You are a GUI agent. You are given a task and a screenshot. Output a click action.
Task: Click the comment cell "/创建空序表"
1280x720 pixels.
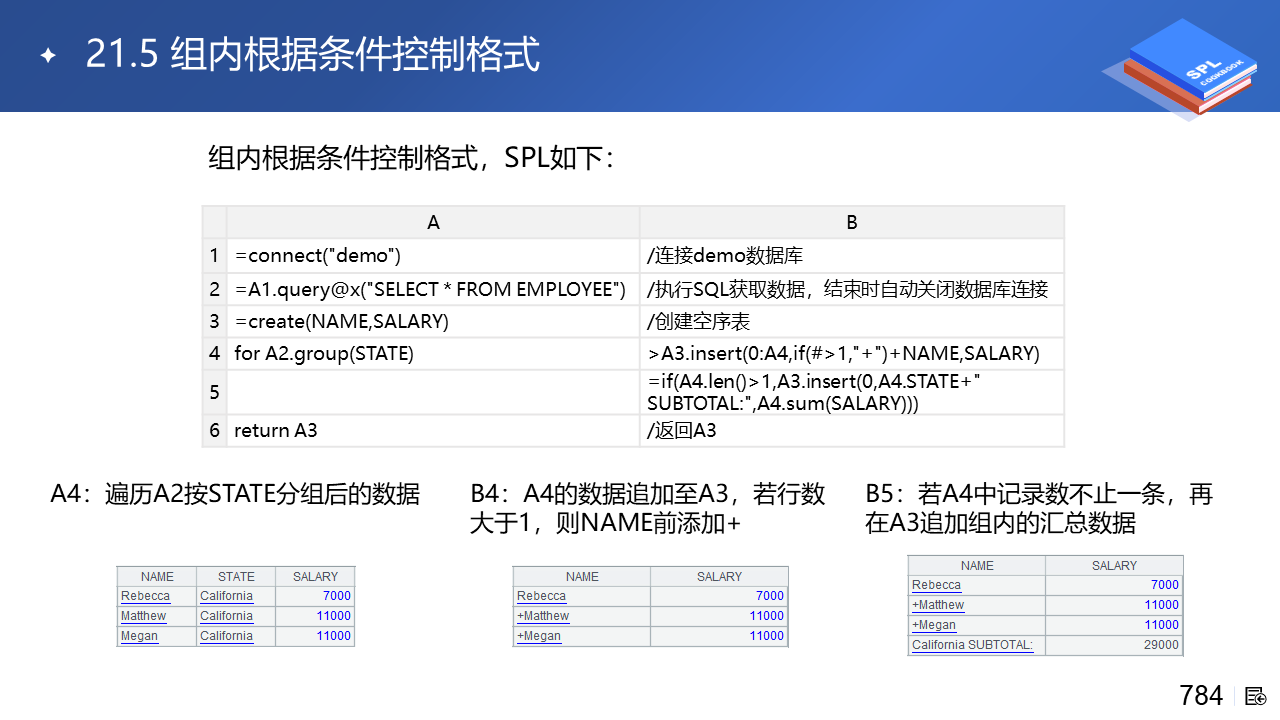pyautogui.click(x=852, y=322)
